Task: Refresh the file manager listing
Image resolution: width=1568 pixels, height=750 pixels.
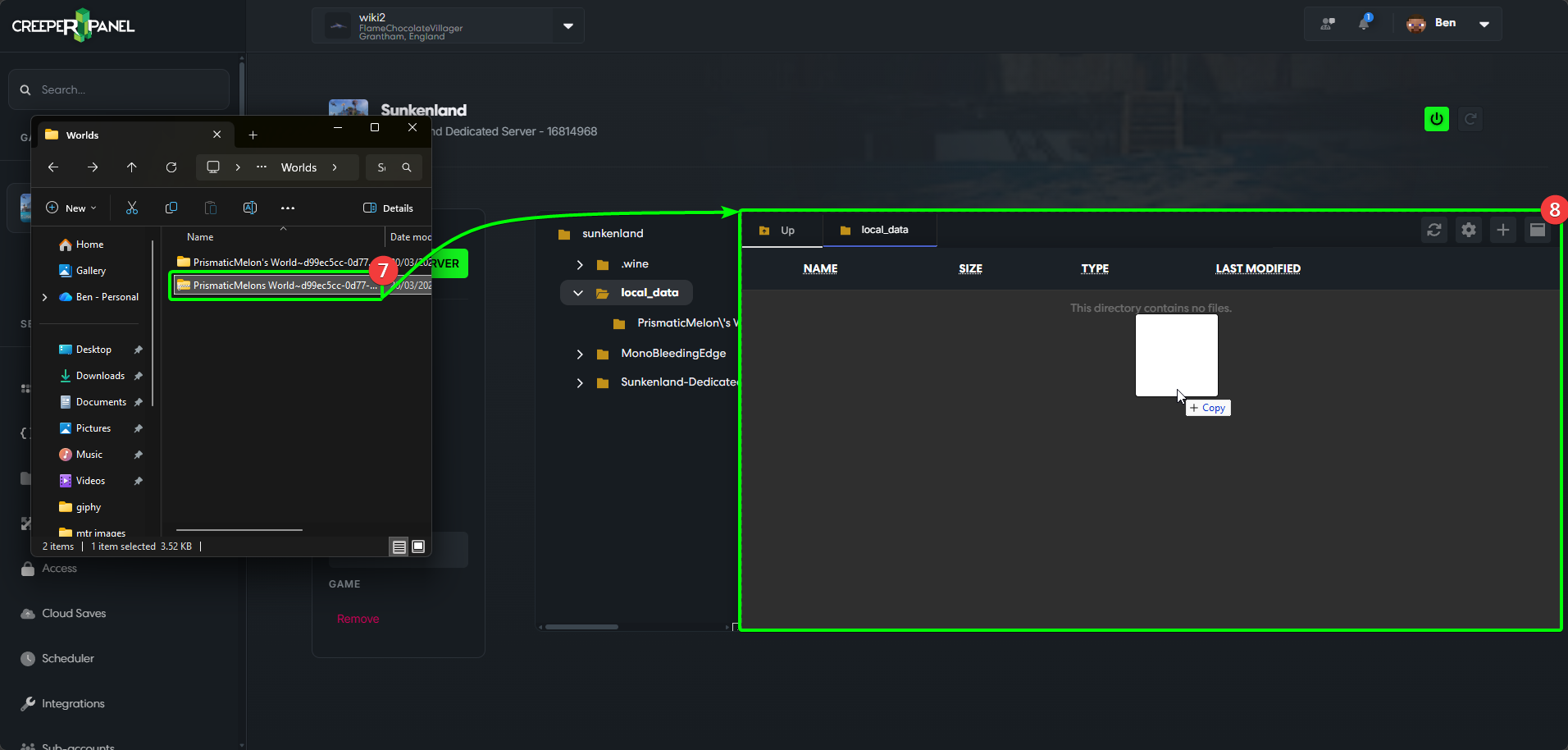Action: 1434,231
